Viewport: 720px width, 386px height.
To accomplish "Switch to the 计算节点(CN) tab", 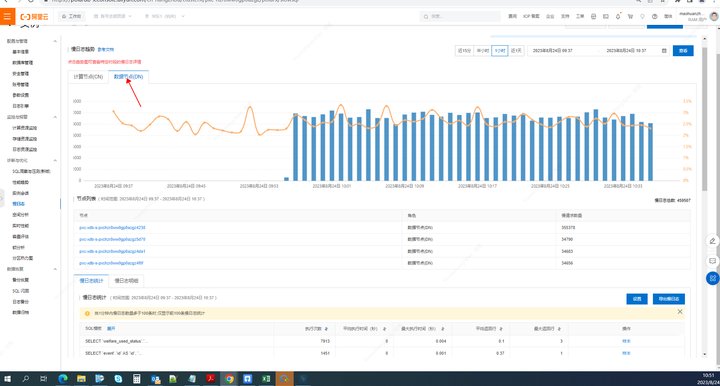I will (88, 77).
